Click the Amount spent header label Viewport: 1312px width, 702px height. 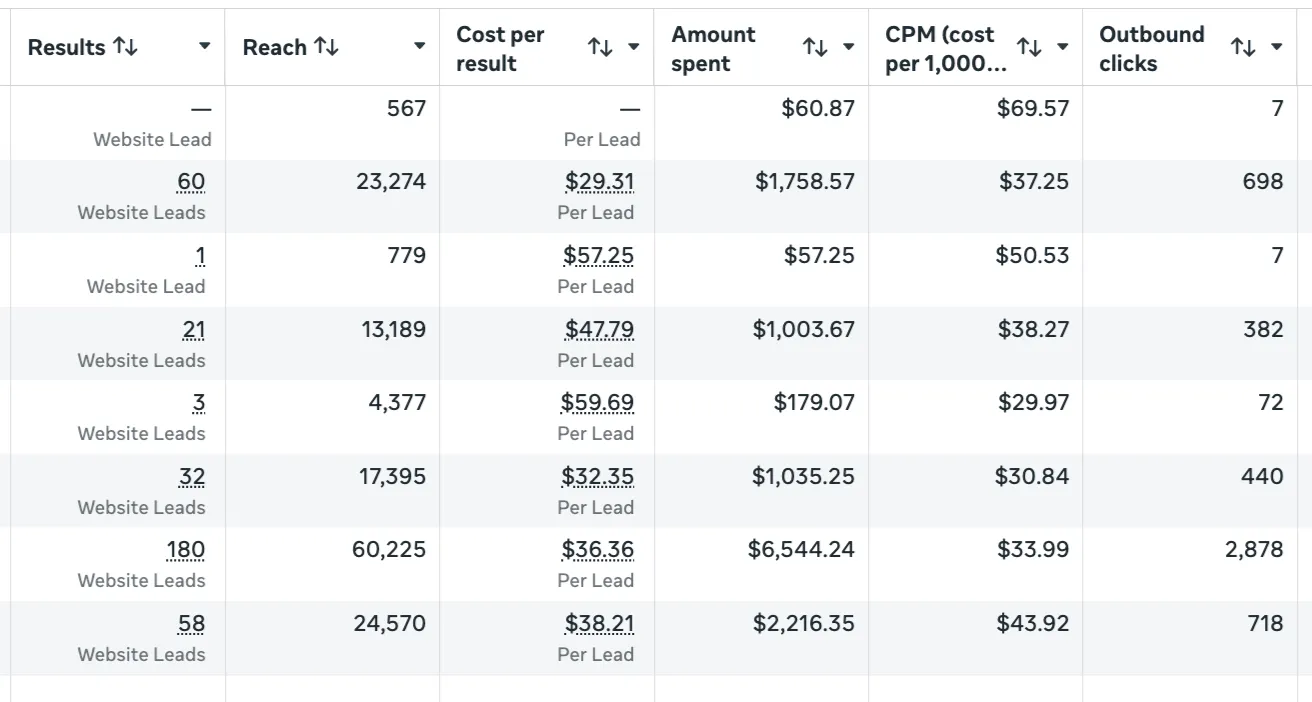point(714,48)
